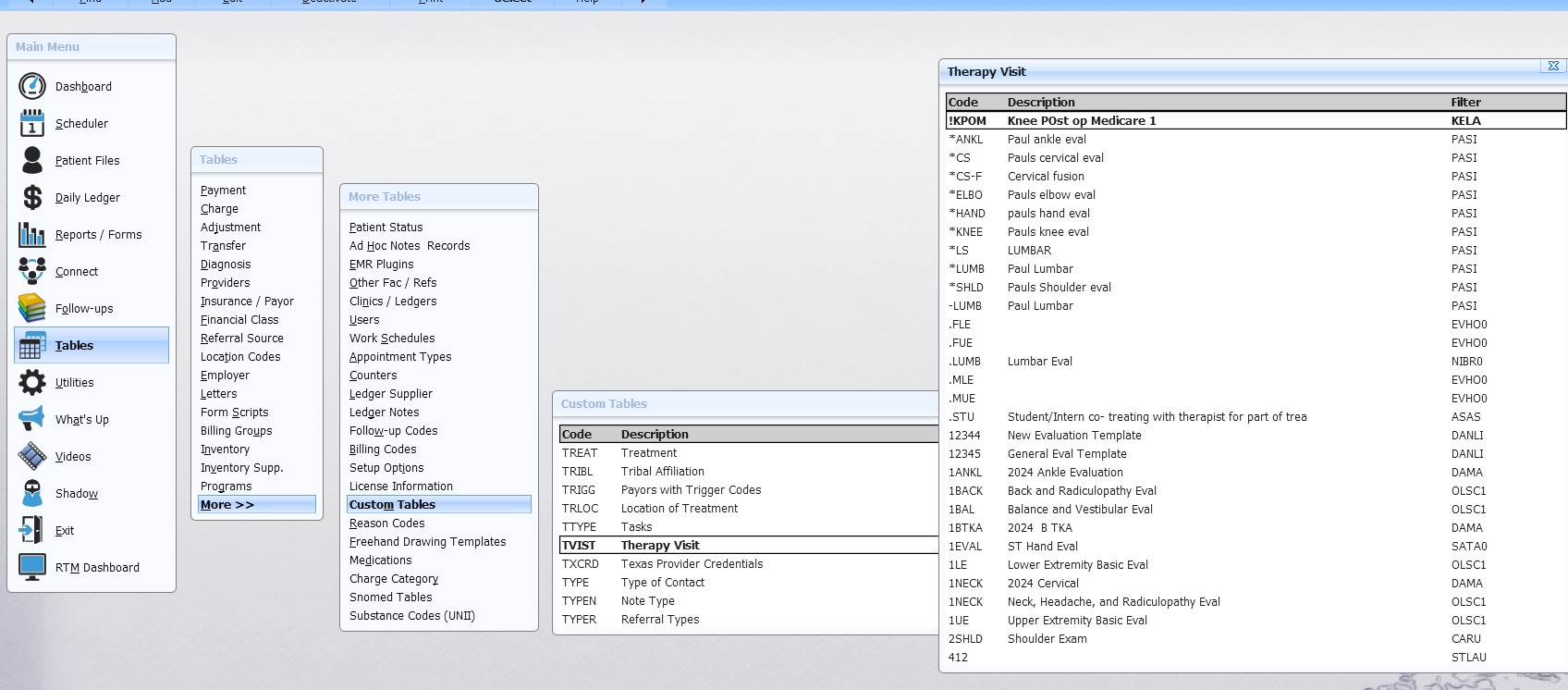Click the Exit door icon

click(x=32, y=530)
